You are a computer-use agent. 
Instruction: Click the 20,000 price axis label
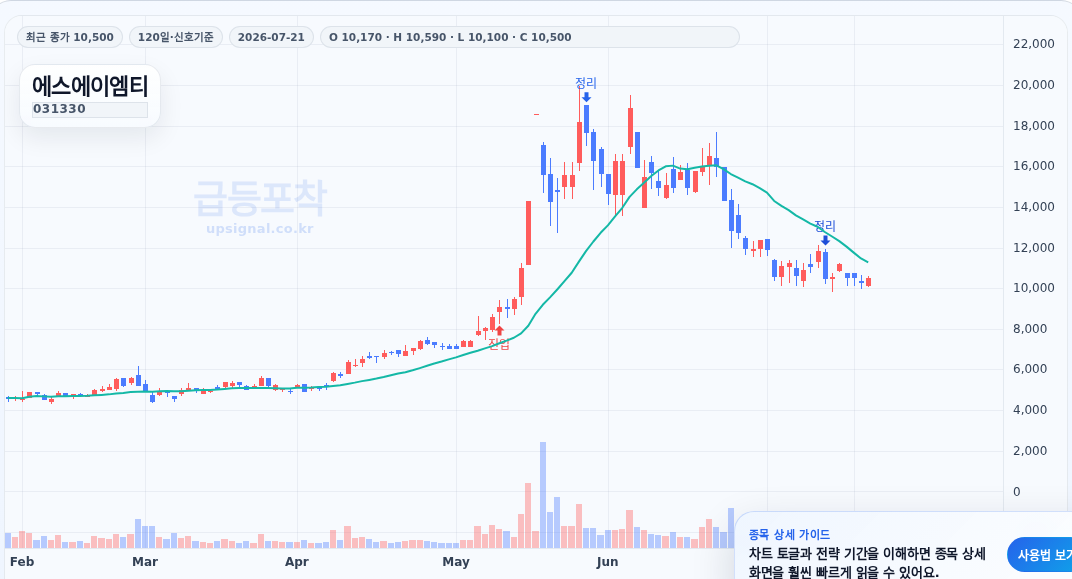[1034, 85]
